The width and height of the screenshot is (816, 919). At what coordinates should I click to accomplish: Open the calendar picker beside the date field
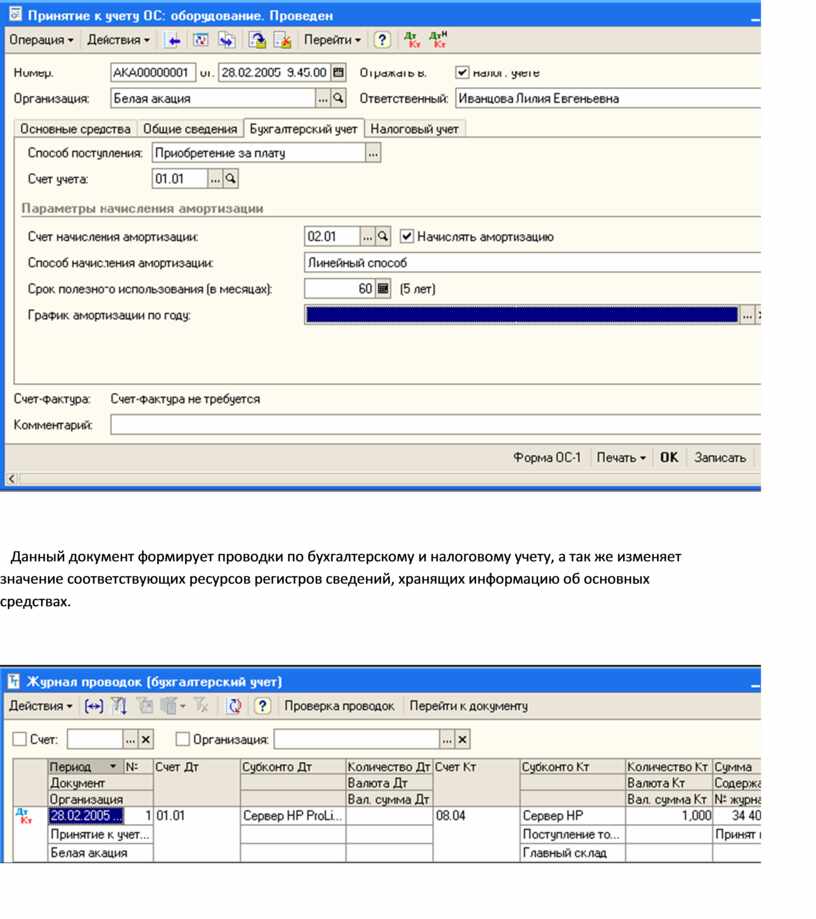(338, 73)
